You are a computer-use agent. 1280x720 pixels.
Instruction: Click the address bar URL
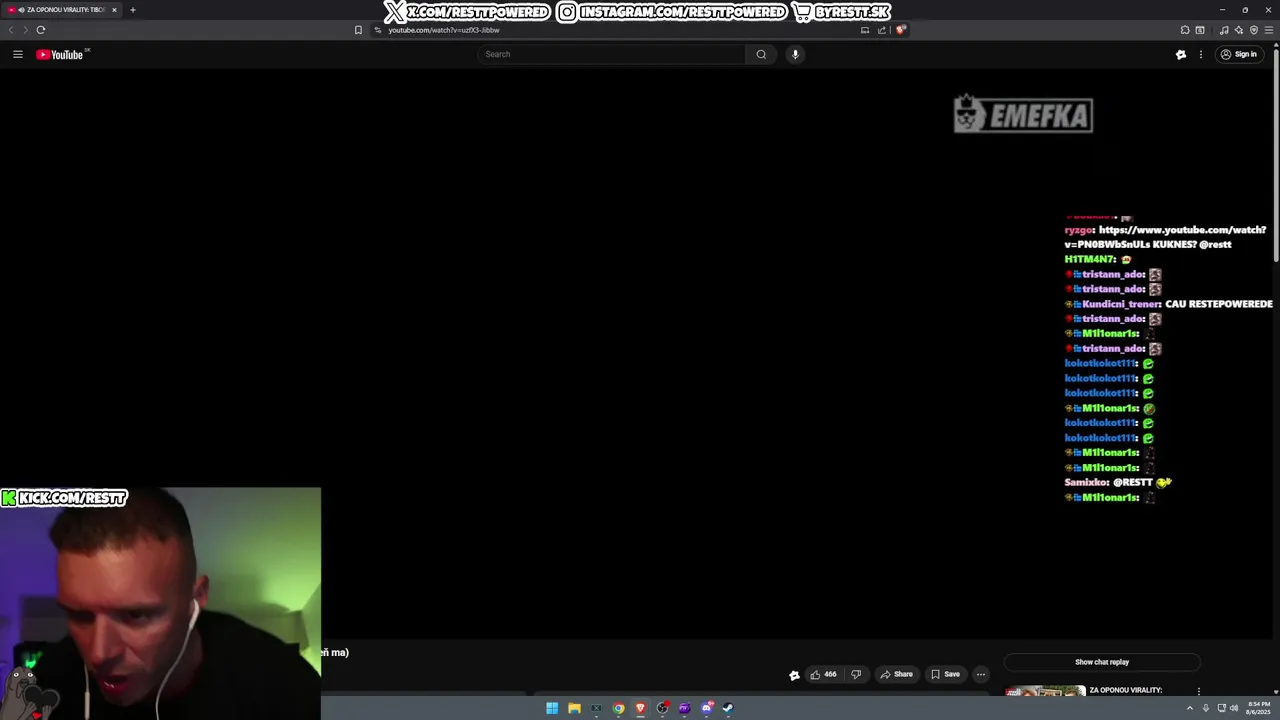point(444,30)
